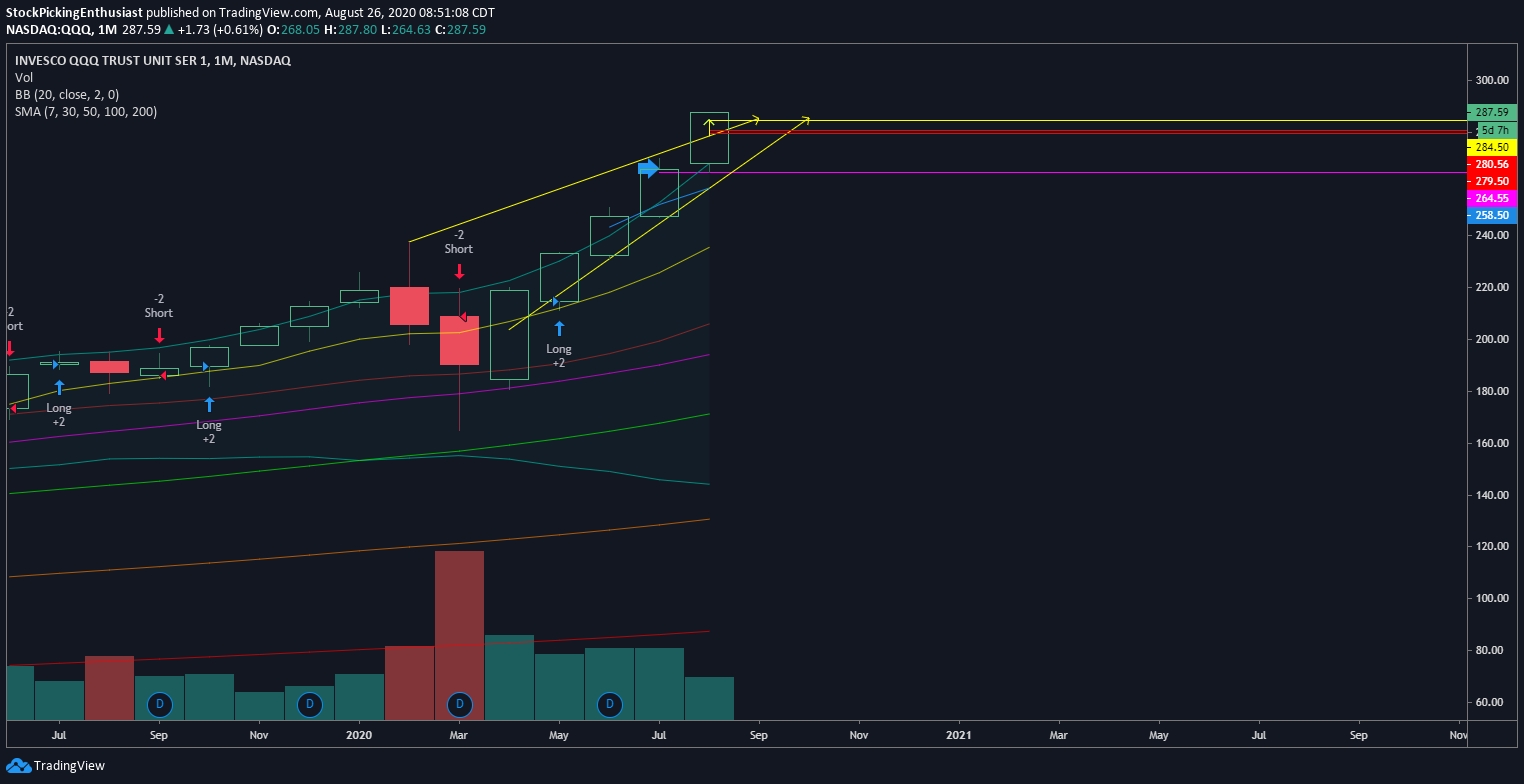Click the blue 258.50 price label
The image size is (1524, 784).
point(1492,215)
